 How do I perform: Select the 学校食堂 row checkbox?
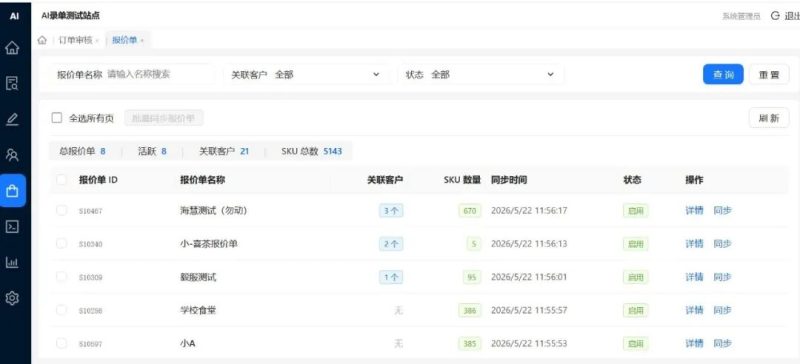point(61,310)
